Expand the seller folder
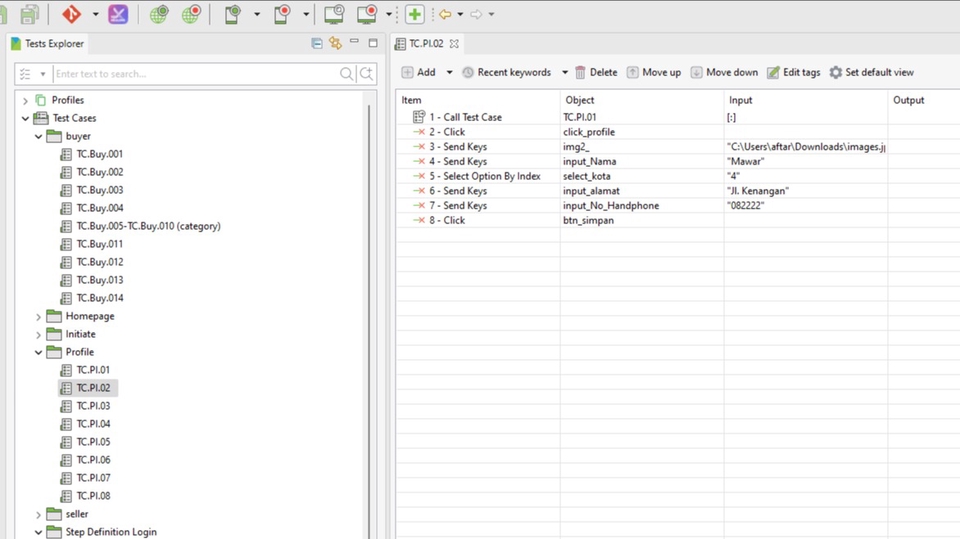 point(39,514)
